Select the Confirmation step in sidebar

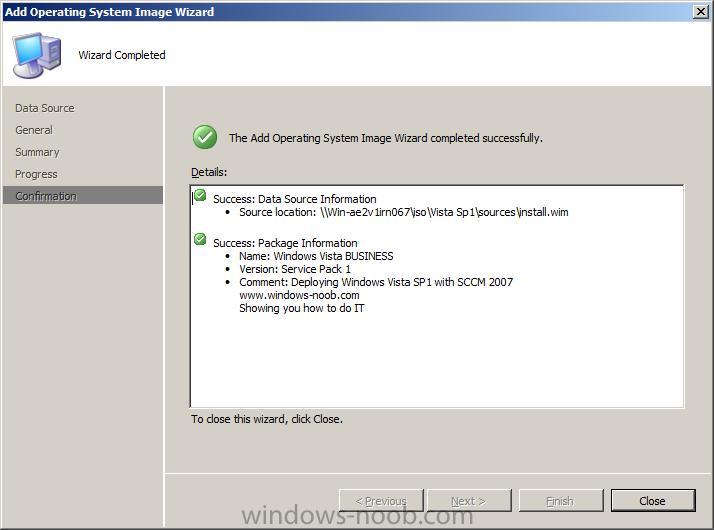pyautogui.click(x=82, y=196)
